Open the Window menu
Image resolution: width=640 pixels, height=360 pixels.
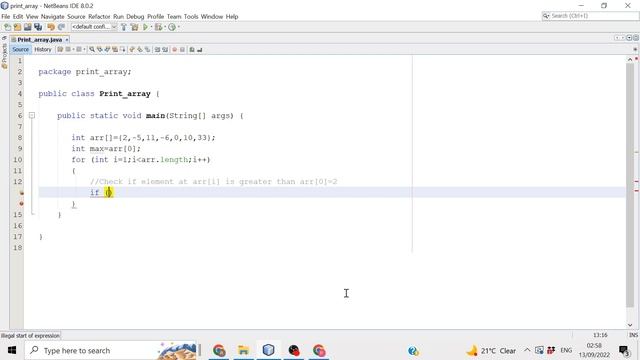click(x=212, y=17)
